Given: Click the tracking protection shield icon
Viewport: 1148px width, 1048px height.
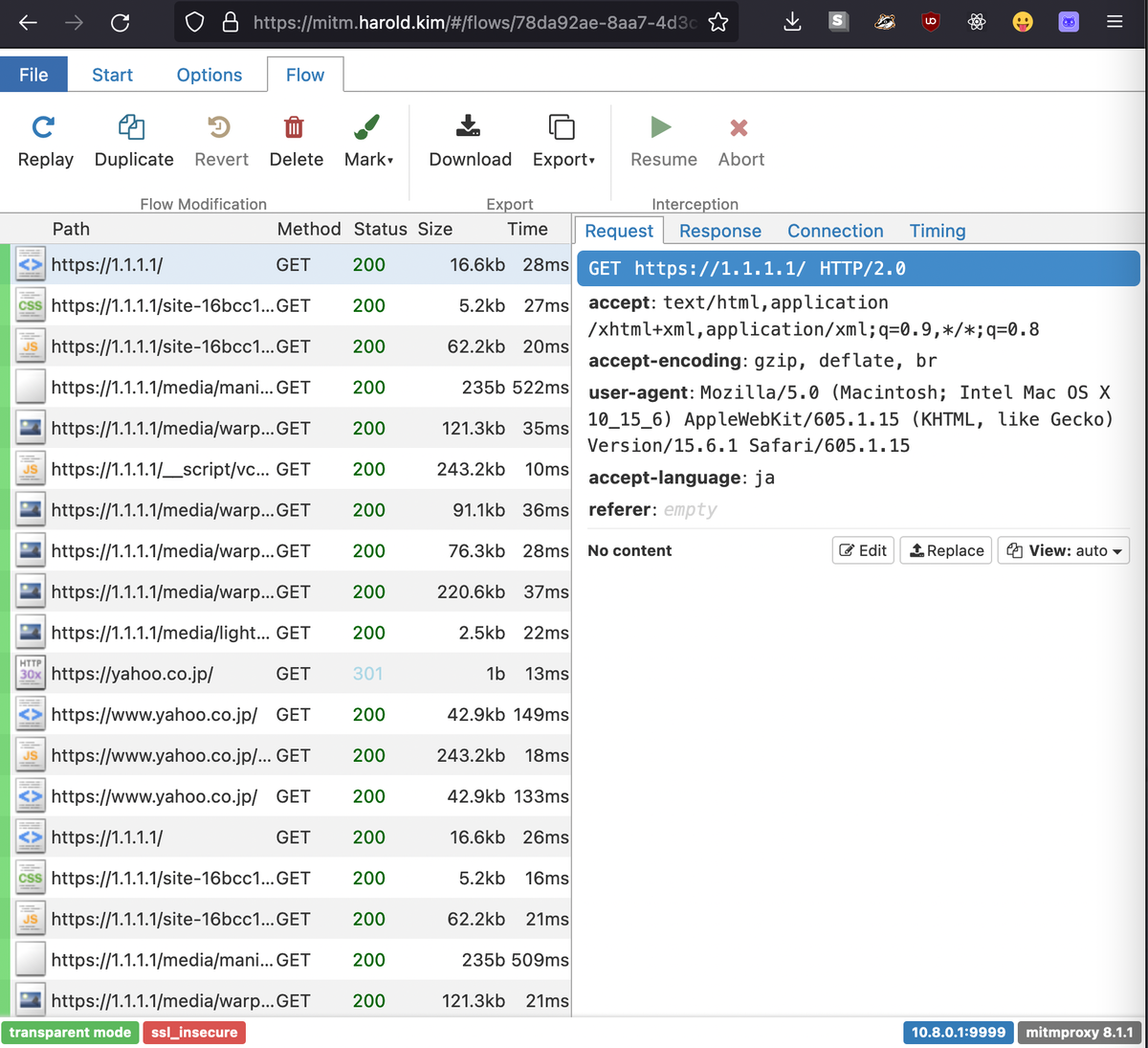Looking at the screenshot, I should point(194,22).
